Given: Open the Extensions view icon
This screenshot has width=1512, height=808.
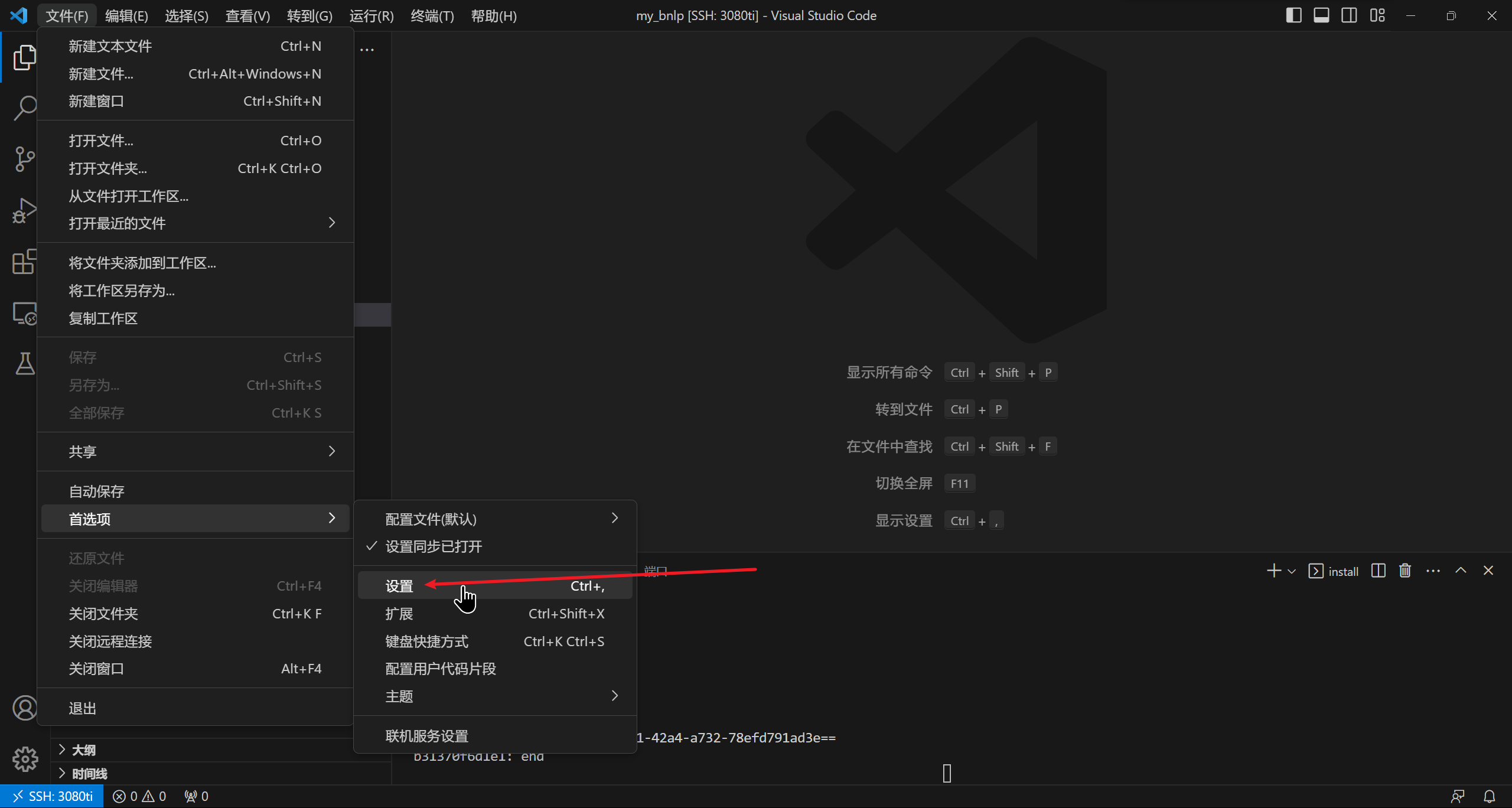Looking at the screenshot, I should (24, 262).
